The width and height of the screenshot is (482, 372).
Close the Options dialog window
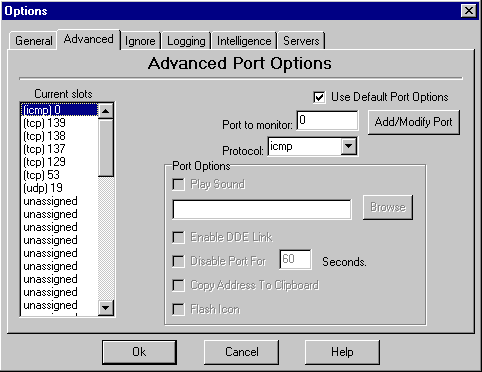click(468, 11)
